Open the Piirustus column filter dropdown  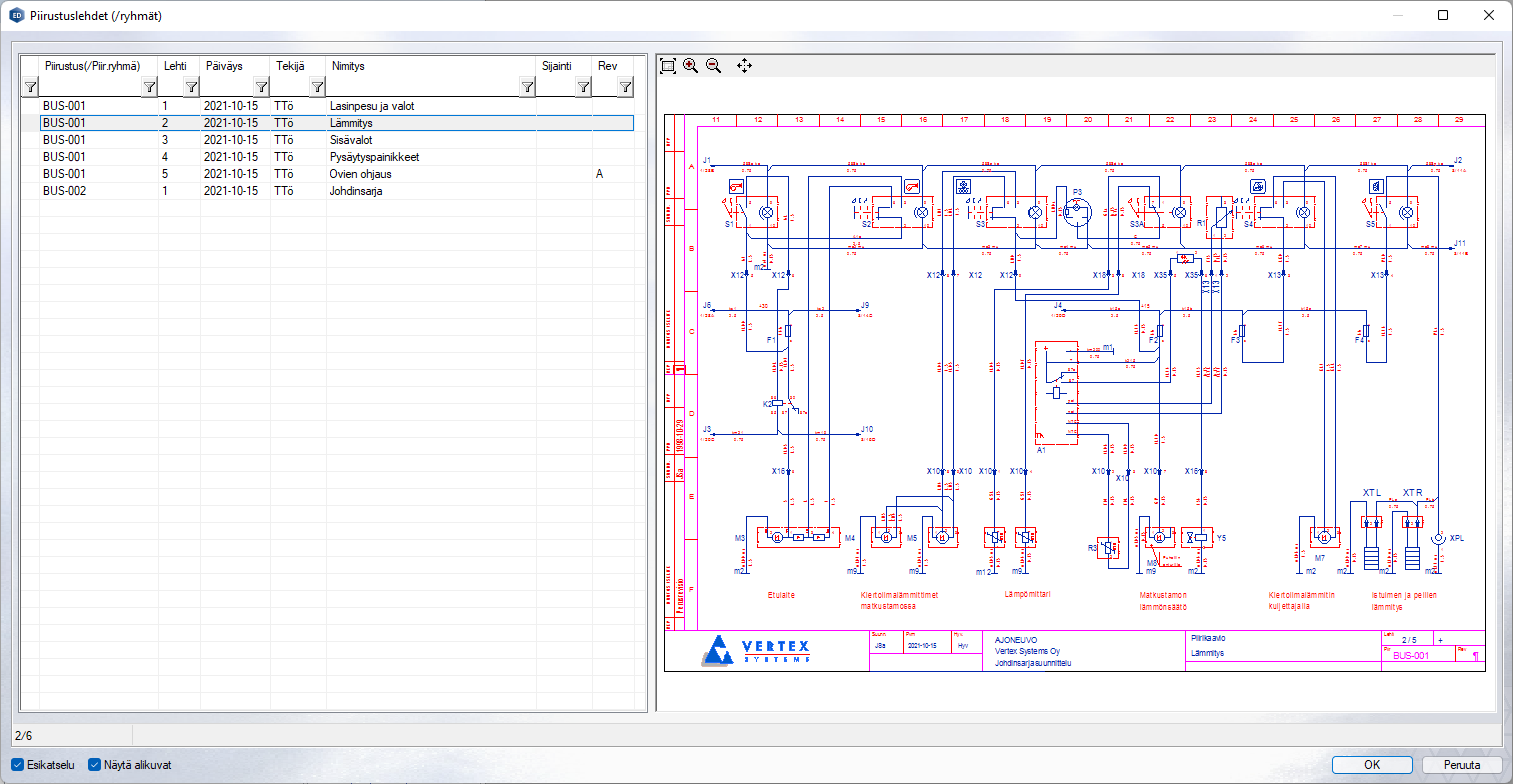click(x=149, y=88)
